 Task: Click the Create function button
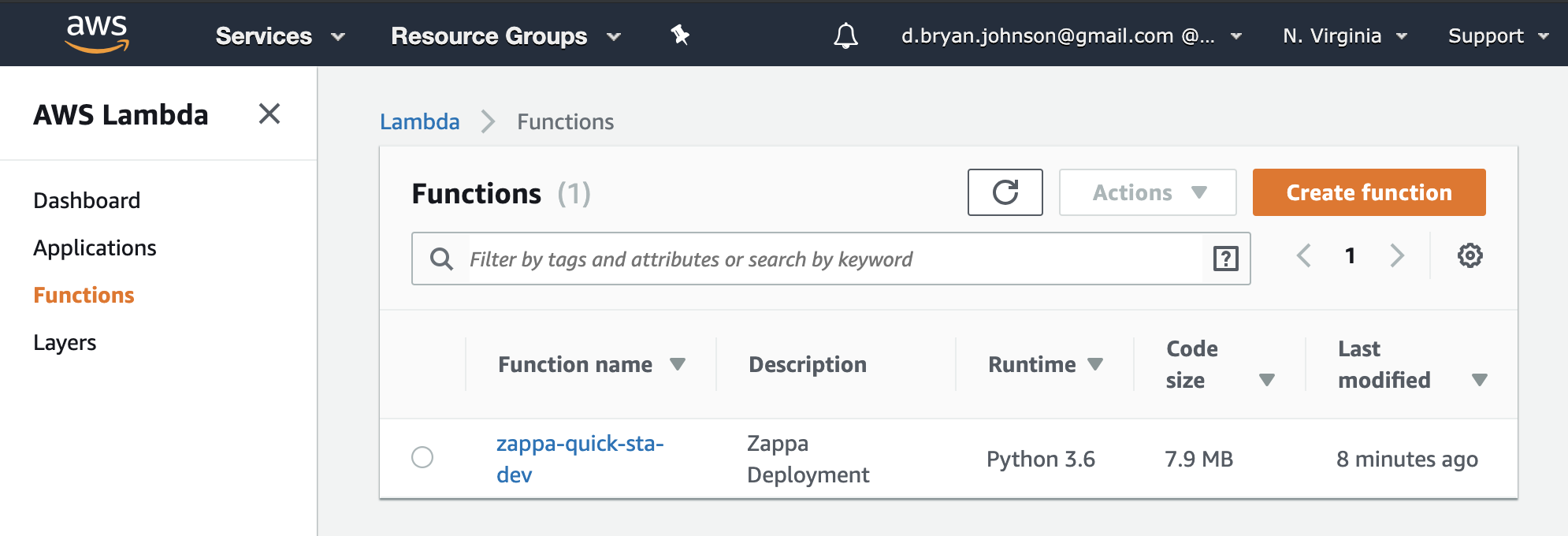tap(1369, 192)
